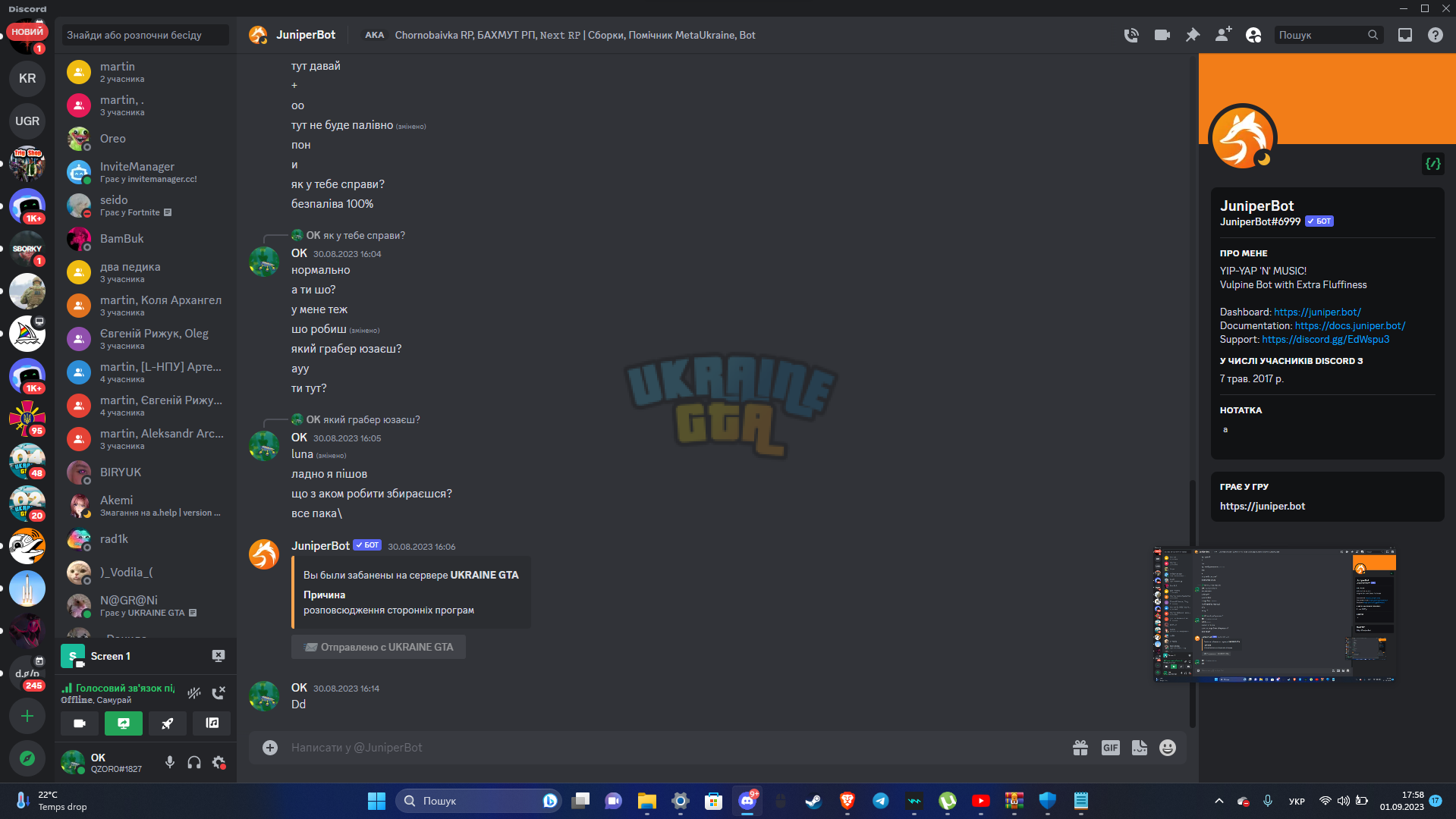Open the attachment plus menu
This screenshot has width=1456, height=819.
[270, 748]
